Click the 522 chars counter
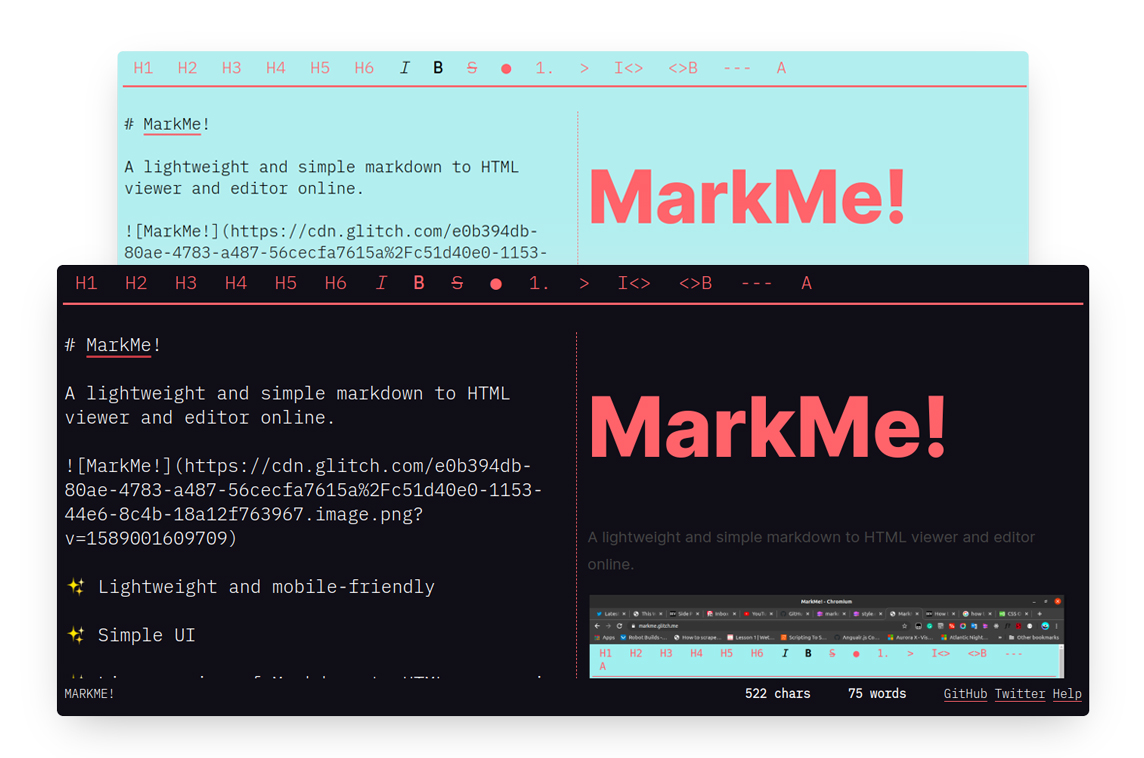 pyautogui.click(x=777, y=694)
